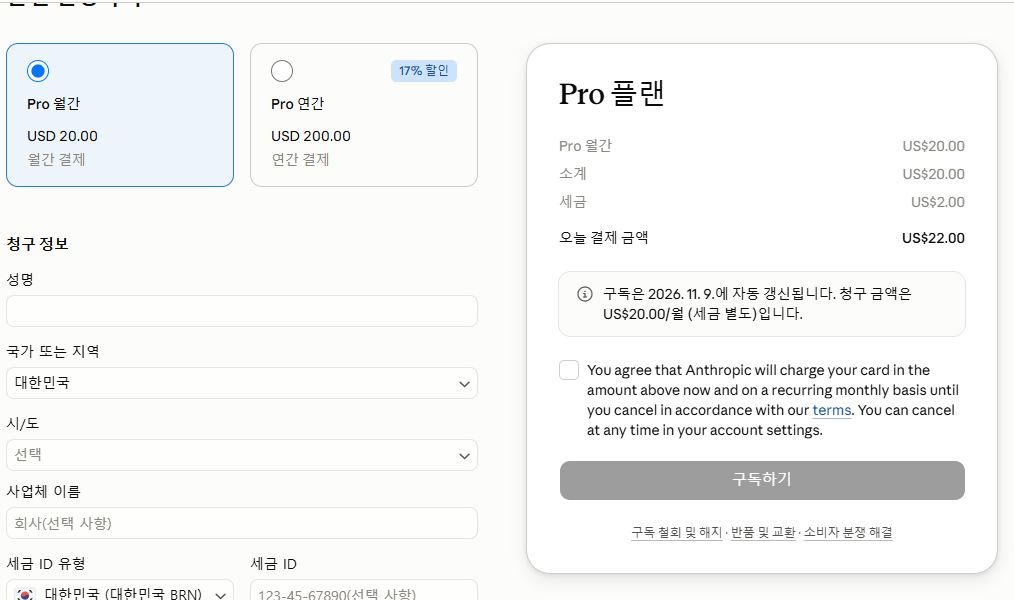Open the 세금 ID 유형 dropdown
1014x600 pixels.
point(120,592)
